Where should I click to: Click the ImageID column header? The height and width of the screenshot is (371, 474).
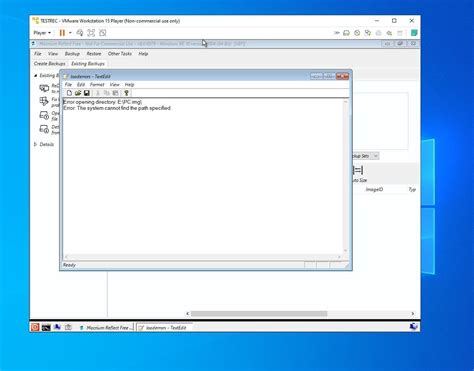tap(374, 189)
